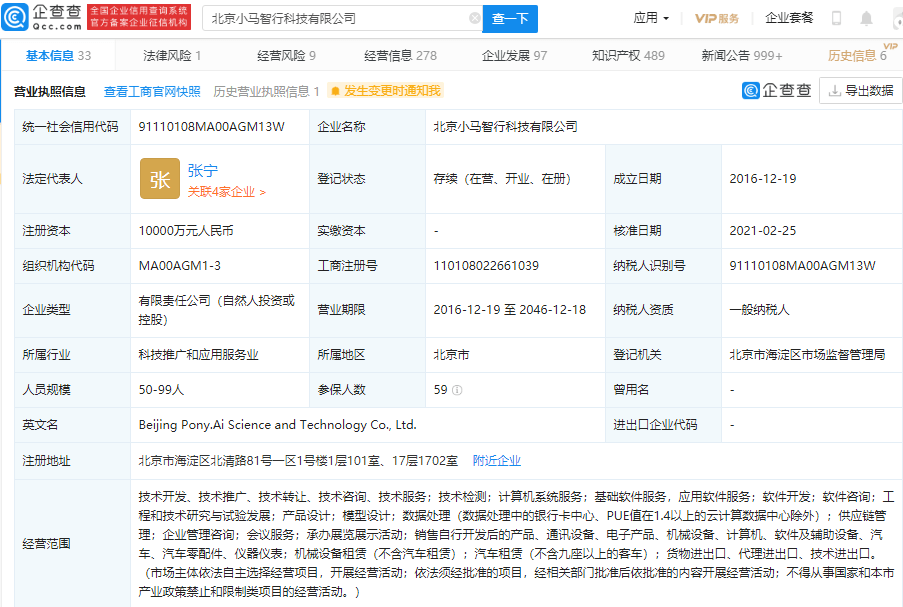
Task: Select company type 有限责任公司 value
Action: tap(217, 310)
